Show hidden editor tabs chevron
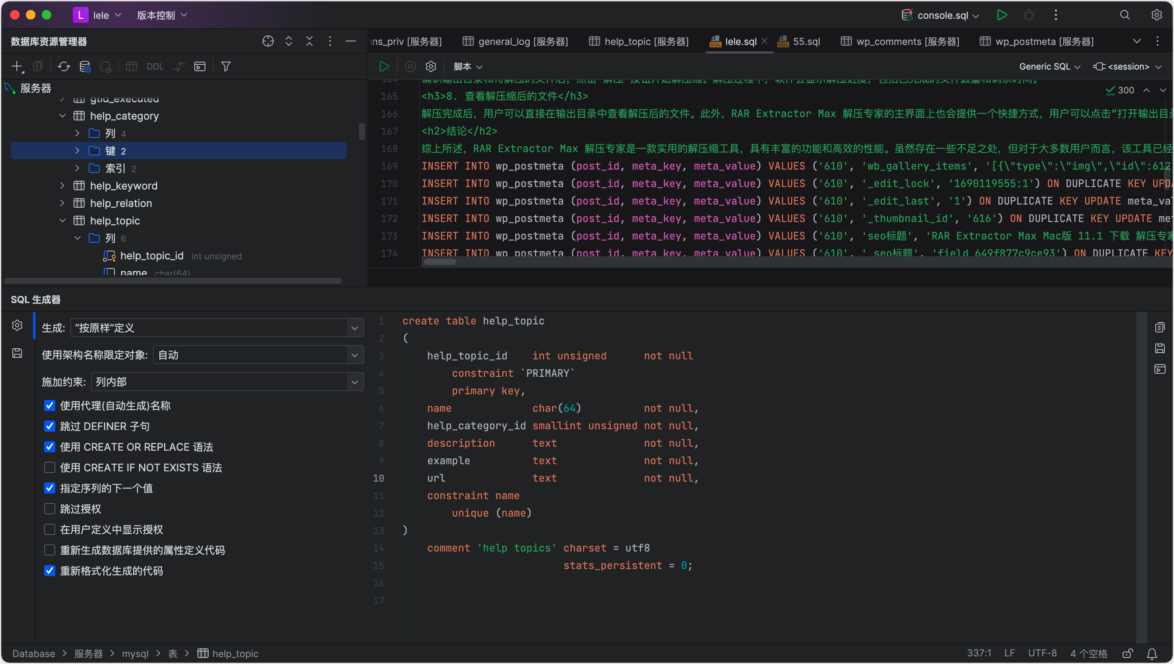This screenshot has height=664, width=1174. pos(1137,41)
